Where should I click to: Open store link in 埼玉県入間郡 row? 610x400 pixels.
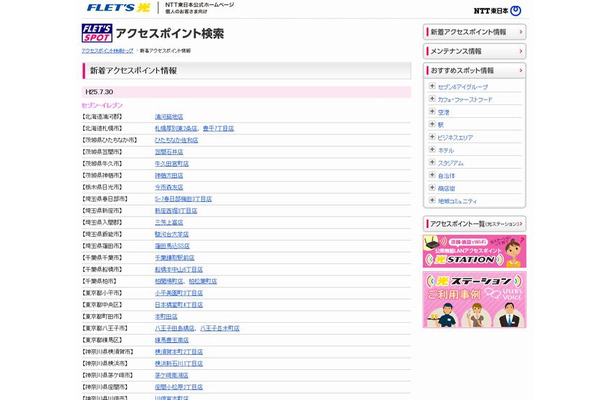(x=169, y=223)
